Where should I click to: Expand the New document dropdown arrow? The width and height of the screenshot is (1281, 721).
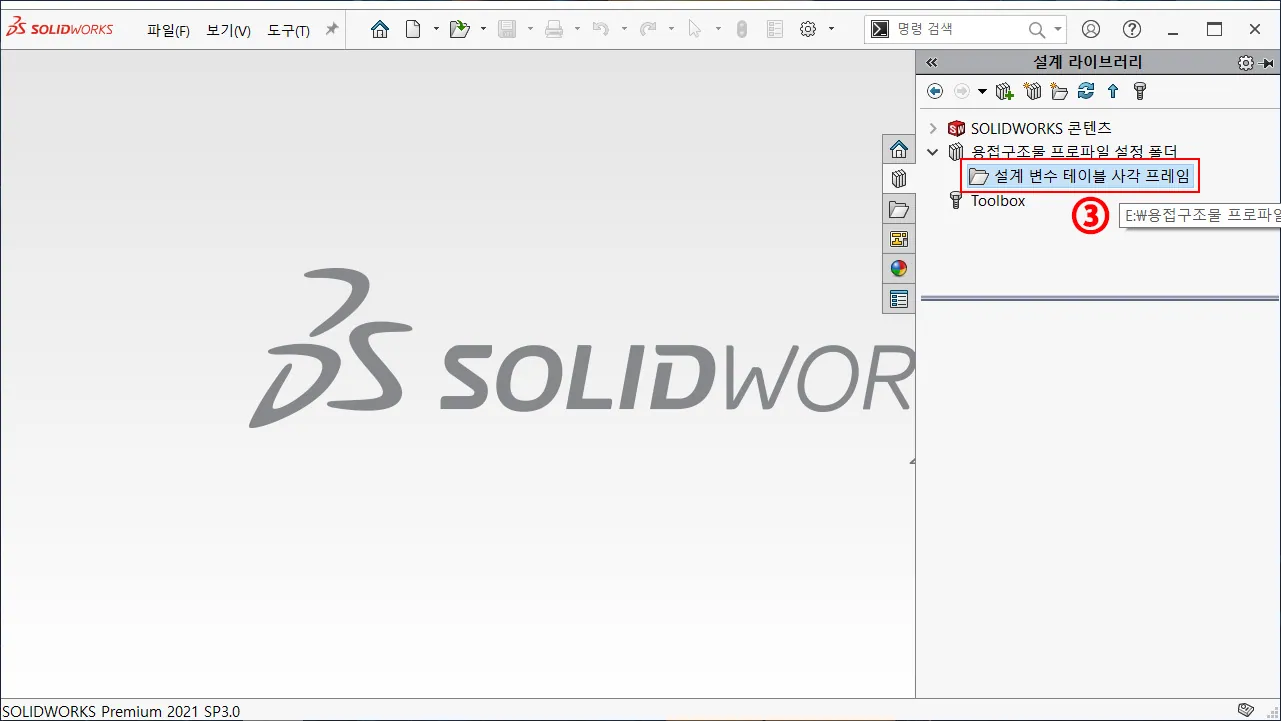click(436, 29)
